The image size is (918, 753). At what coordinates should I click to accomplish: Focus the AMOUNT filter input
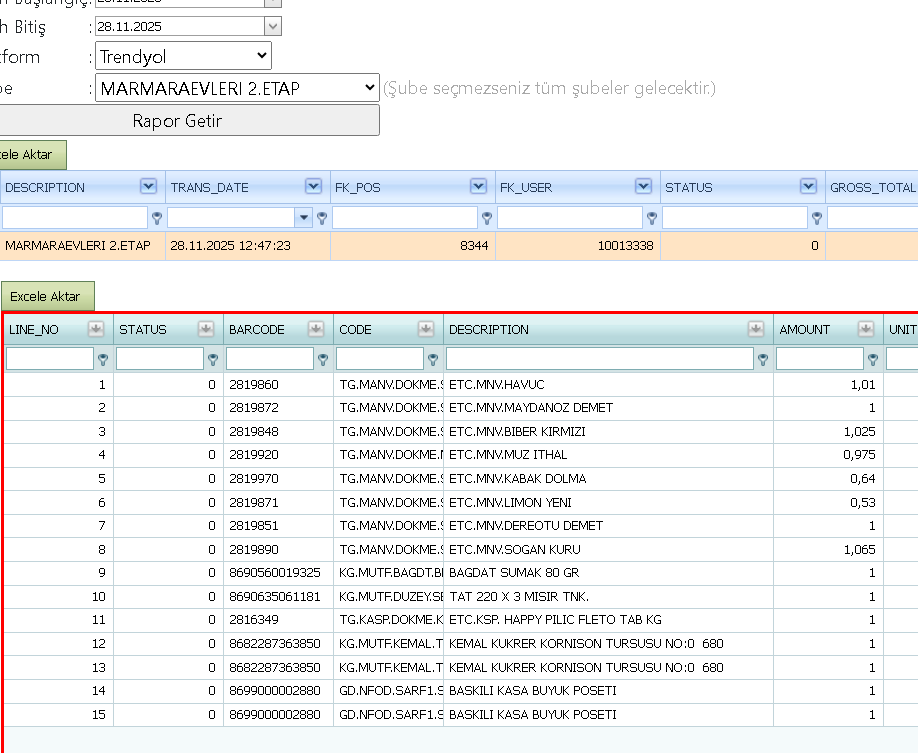[x=820, y=359]
